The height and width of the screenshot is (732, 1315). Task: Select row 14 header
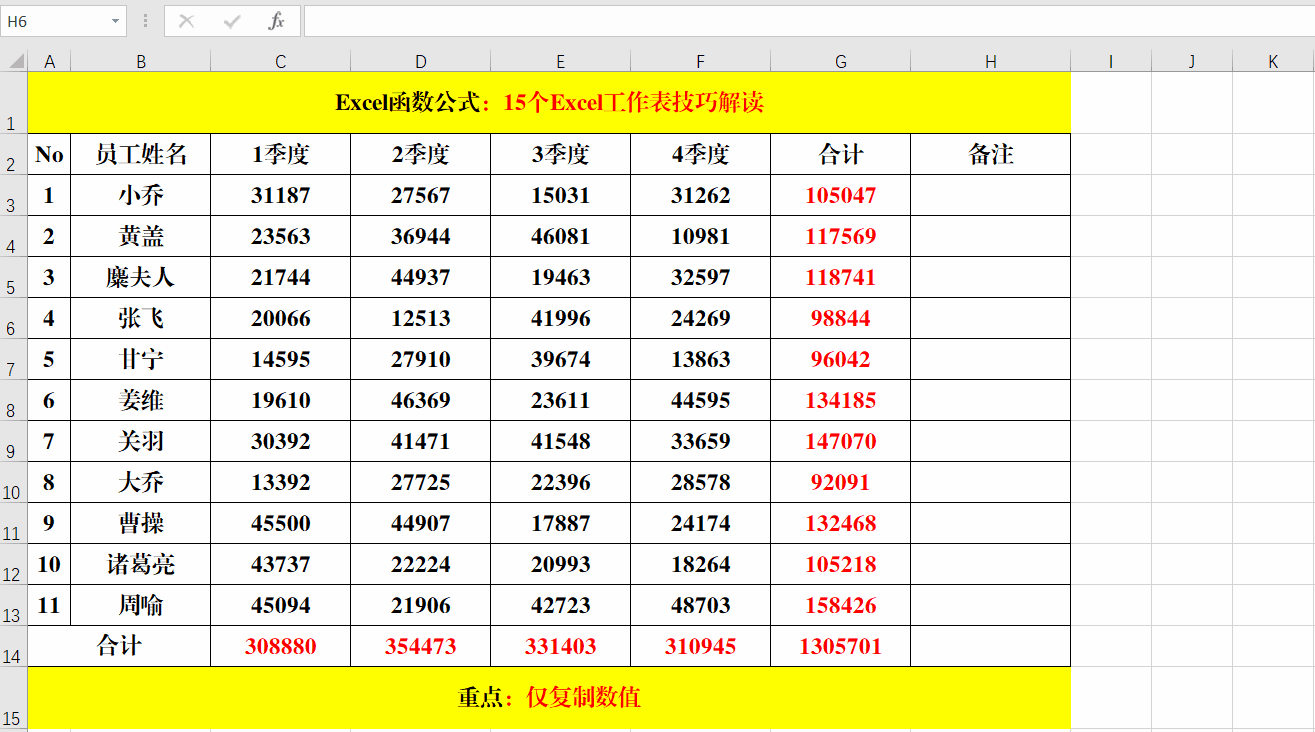[x=14, y=647]
